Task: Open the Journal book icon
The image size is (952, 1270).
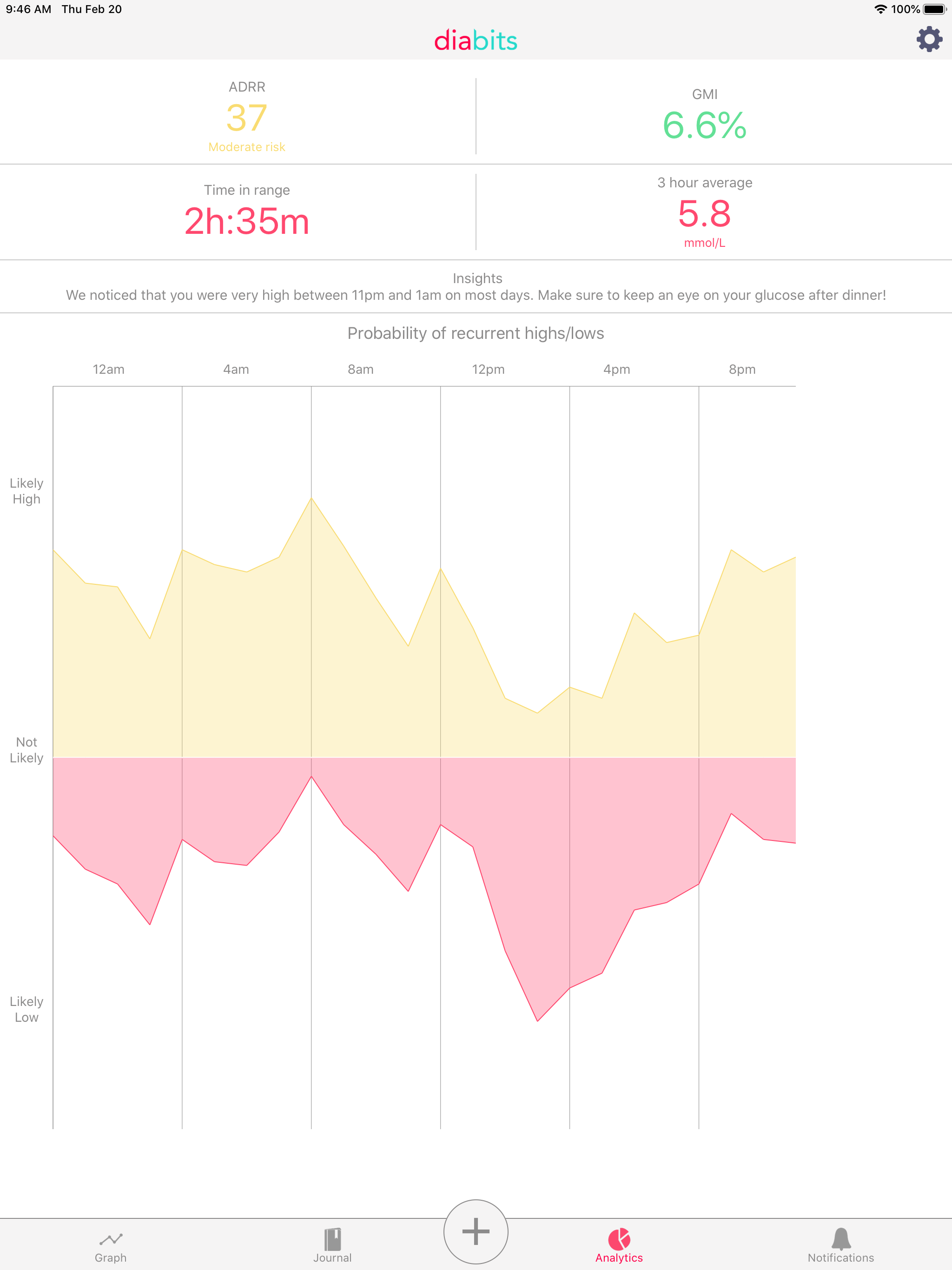Action: coord(332,1239)
